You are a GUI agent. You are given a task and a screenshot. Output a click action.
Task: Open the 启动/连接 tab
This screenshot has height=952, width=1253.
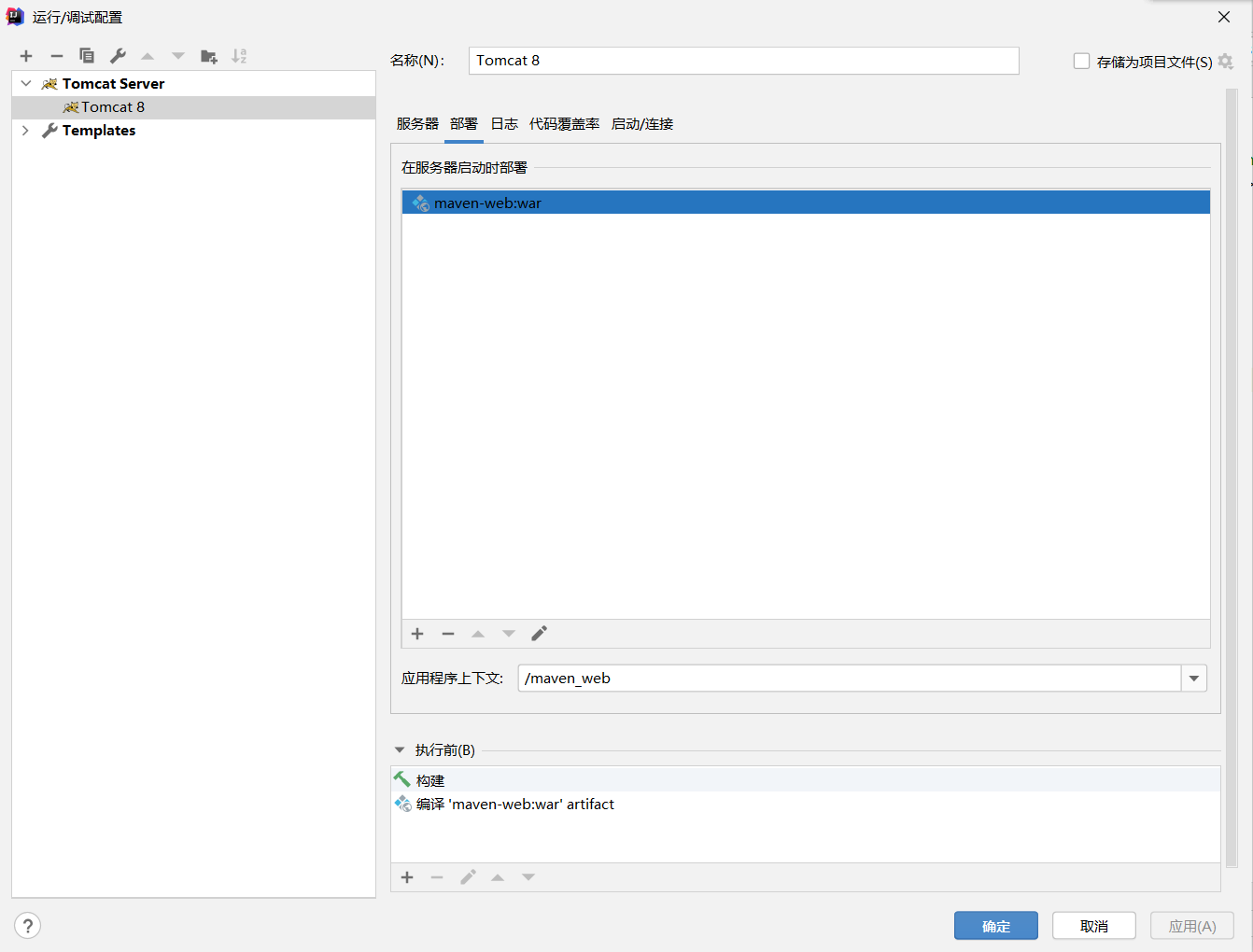(x=642, y=124)
